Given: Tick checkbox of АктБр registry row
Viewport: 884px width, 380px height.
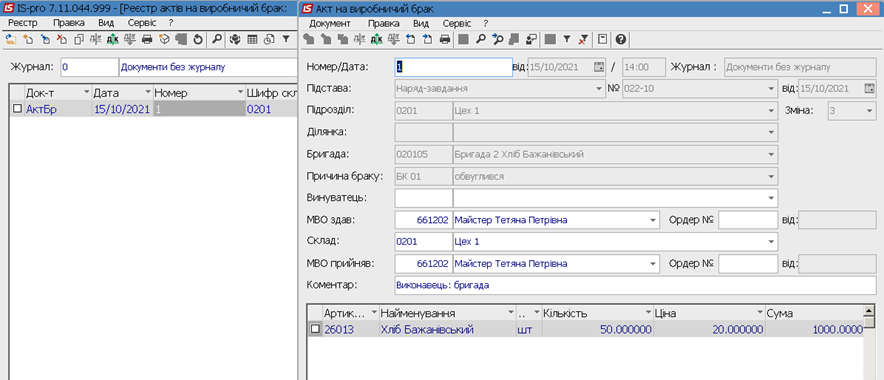Looking at the screenshot, I should tap(17, 109).
